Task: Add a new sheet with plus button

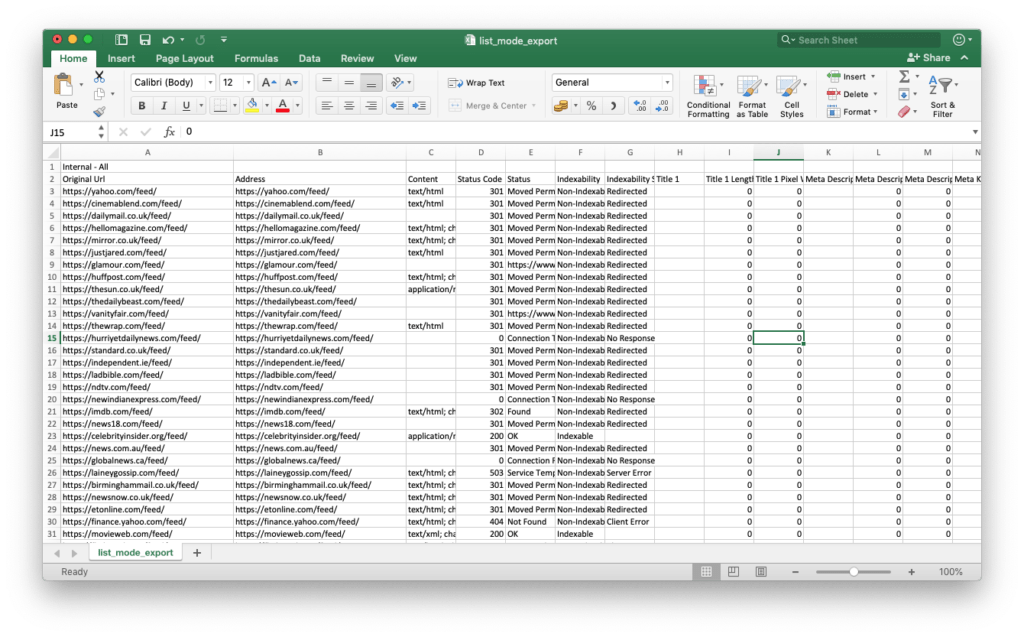Action: click(197, 553)
